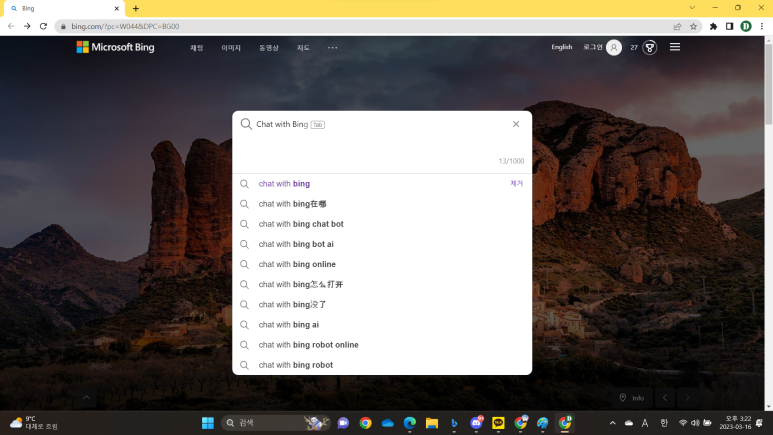Viewport: 773px width, 435px height.
Task: Open the Chrome profile avatar
Action: click(x=746, y=26)
